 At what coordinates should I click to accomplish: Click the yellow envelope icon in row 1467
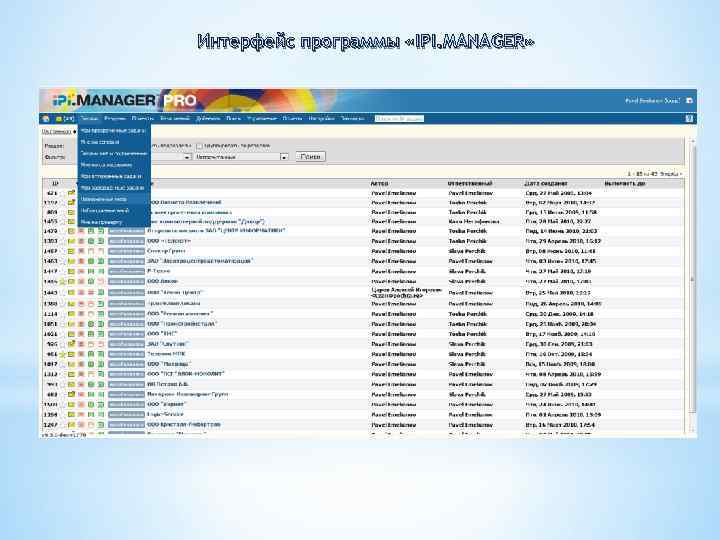(71, 251)
